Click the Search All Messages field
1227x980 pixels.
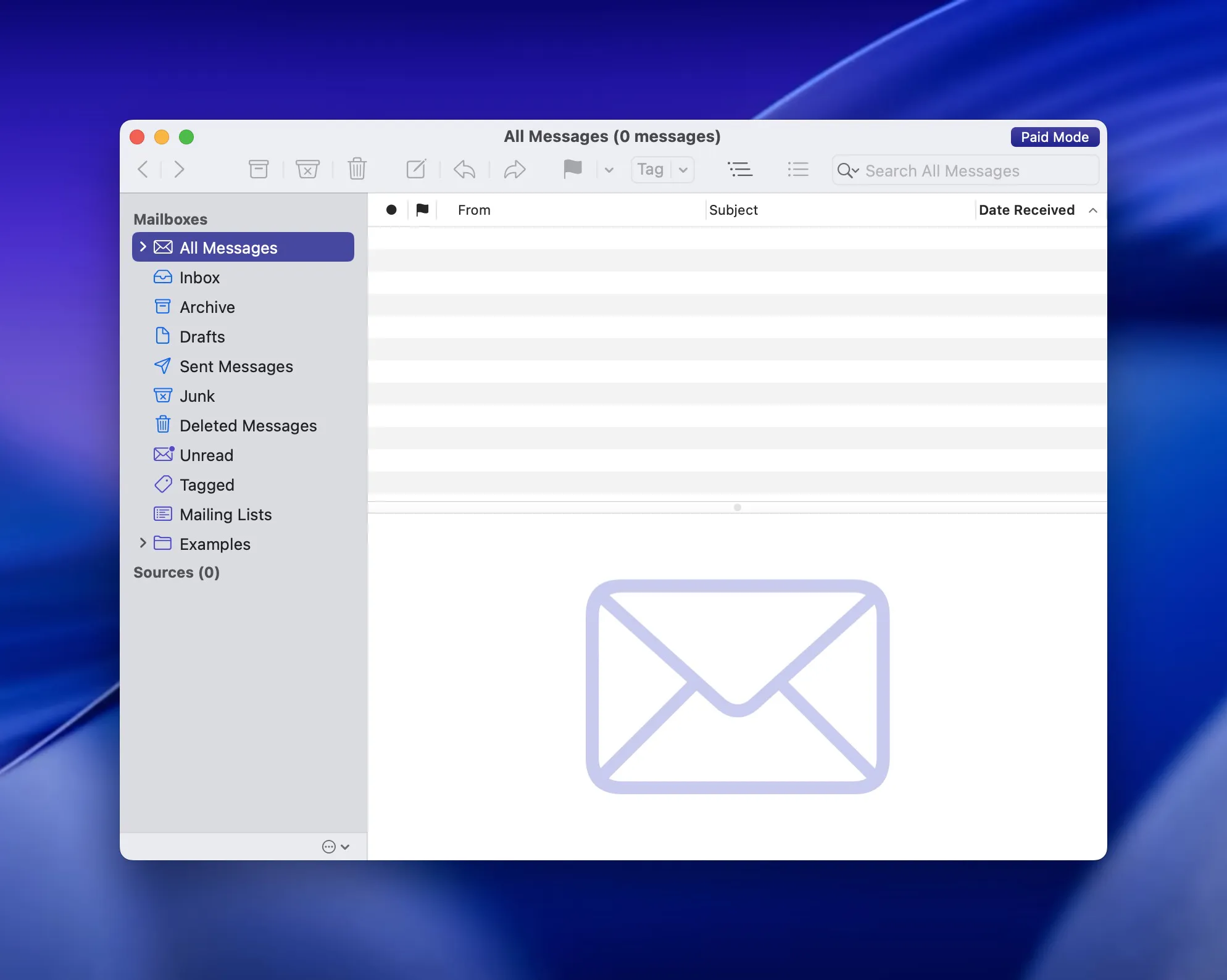[963, 171]
